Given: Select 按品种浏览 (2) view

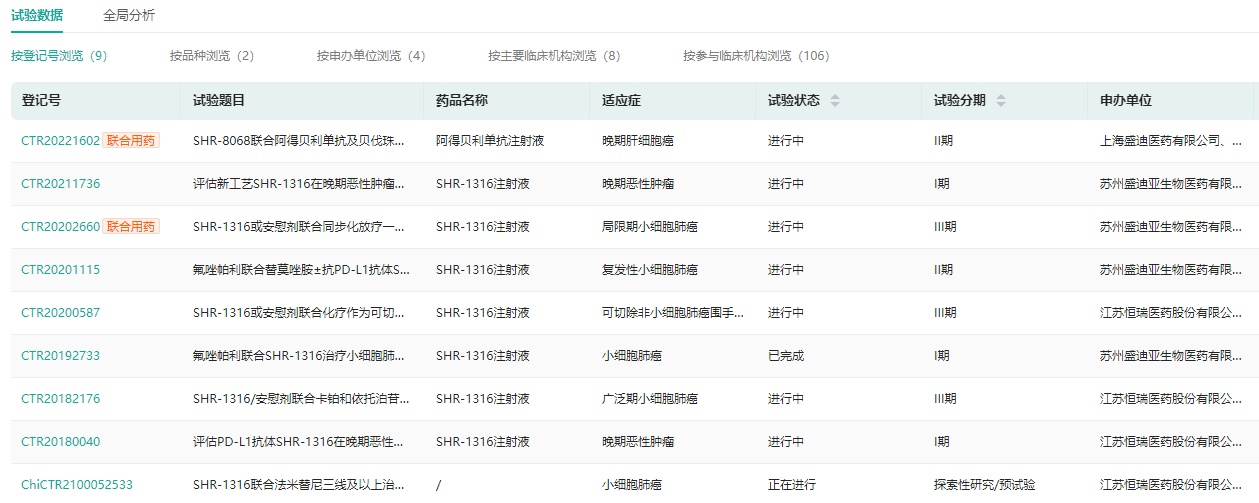Looking at the screenshot, I should click(212, 56).
